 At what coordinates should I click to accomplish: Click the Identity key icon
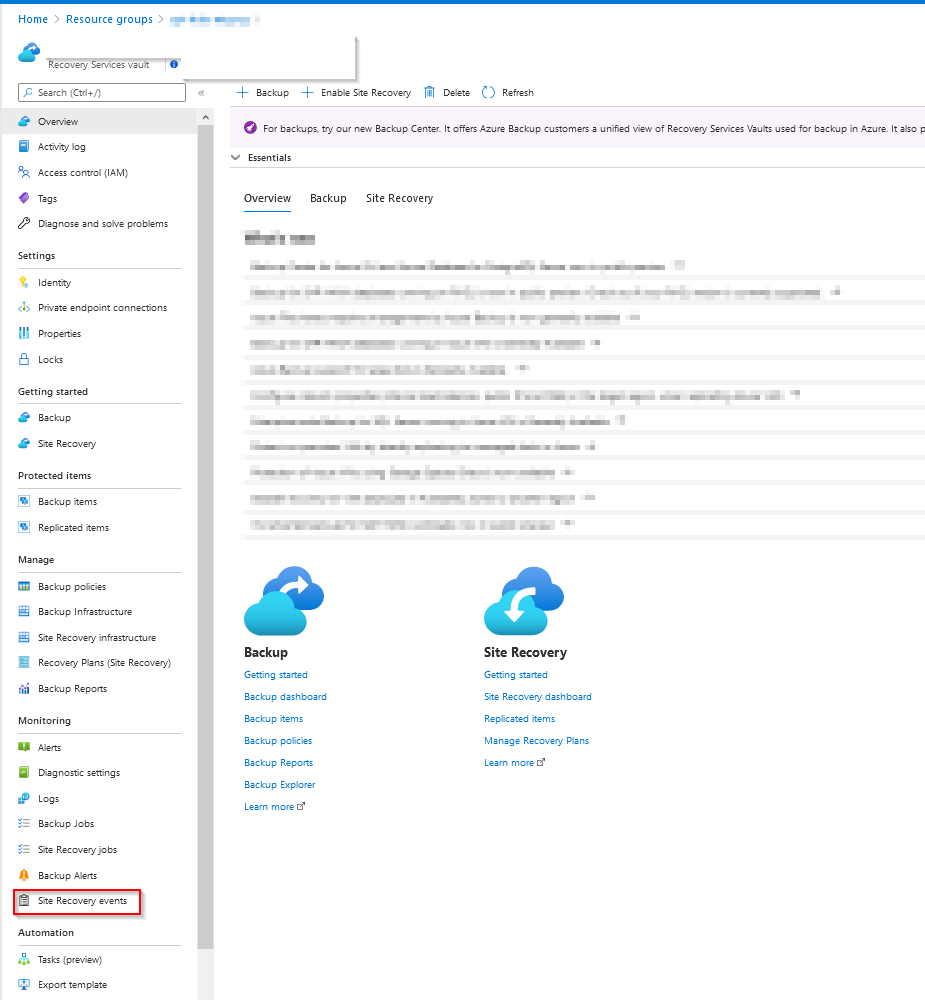24,283
